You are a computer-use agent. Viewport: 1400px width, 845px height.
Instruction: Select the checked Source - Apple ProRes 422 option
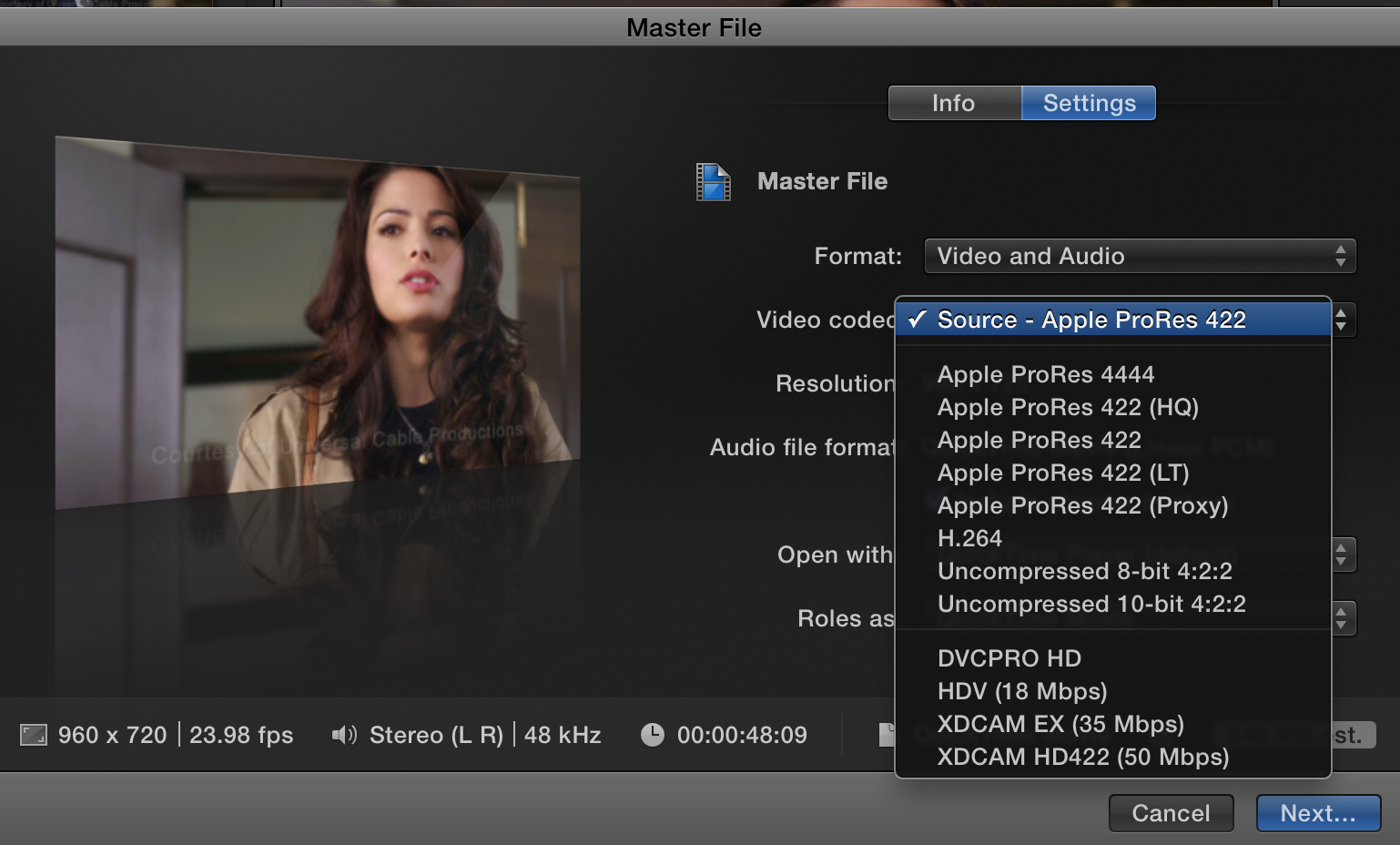tap(1091, 320)
